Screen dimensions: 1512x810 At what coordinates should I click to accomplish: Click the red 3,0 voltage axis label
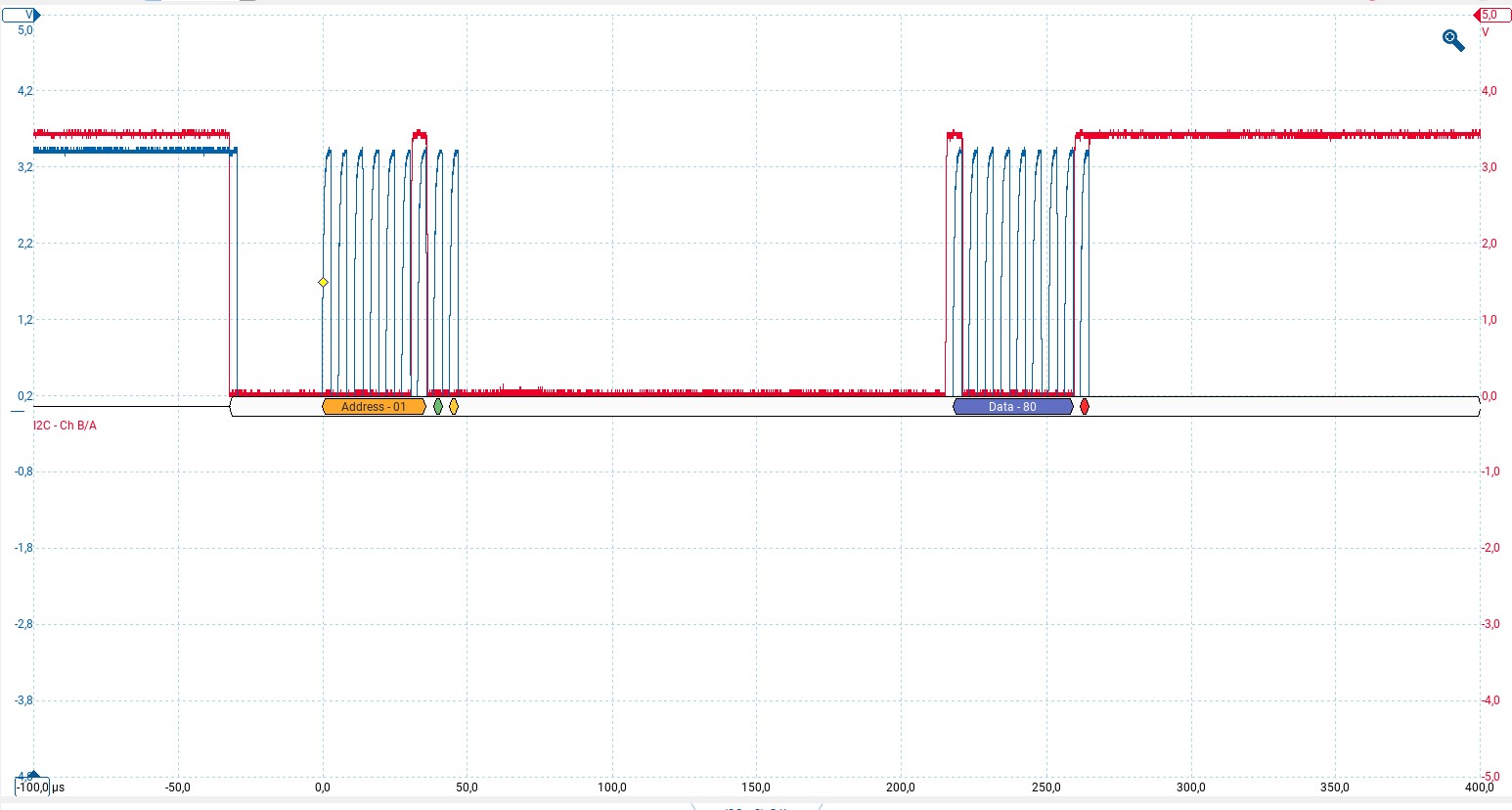tap(1490, 167)
